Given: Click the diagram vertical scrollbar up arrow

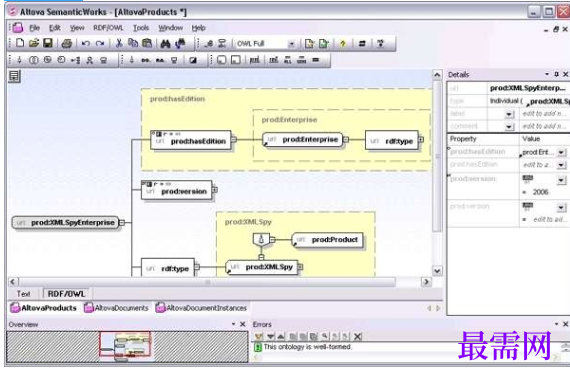Looking at the screenshot, I should click(437, 75).
